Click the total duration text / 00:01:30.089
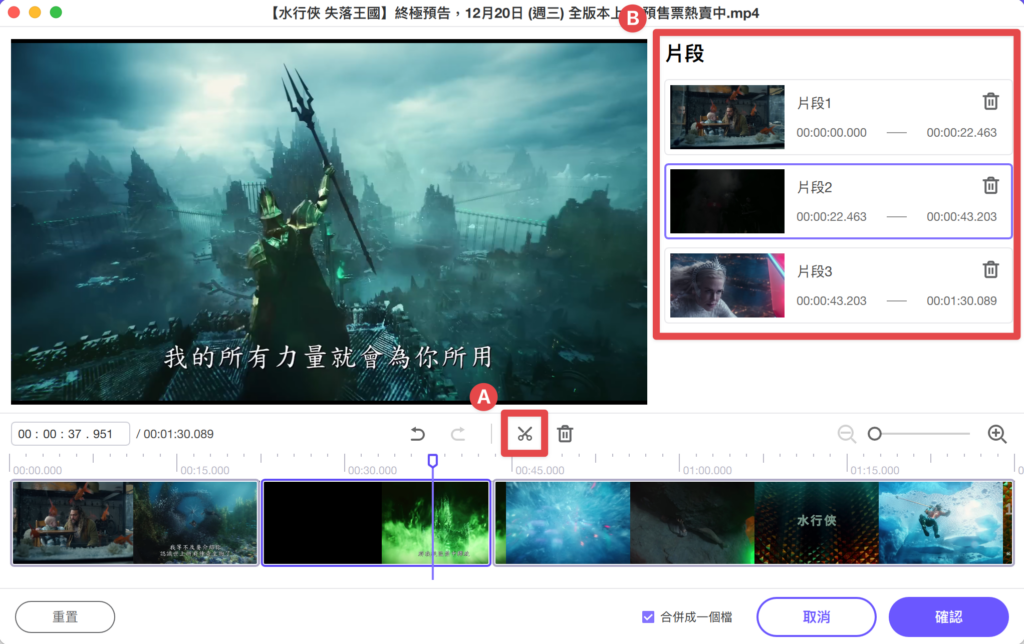1024x644 pixels. tap(175, 434)
